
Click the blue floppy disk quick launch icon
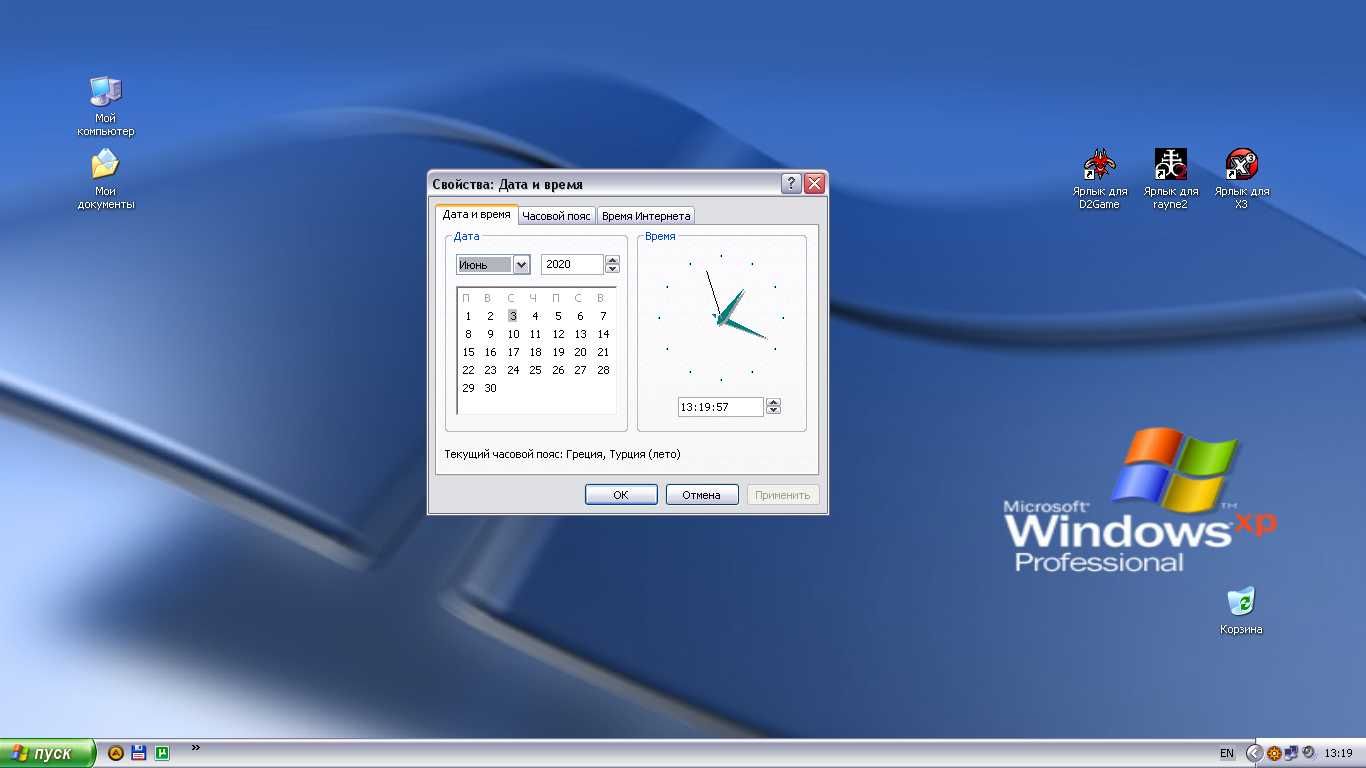139,753
